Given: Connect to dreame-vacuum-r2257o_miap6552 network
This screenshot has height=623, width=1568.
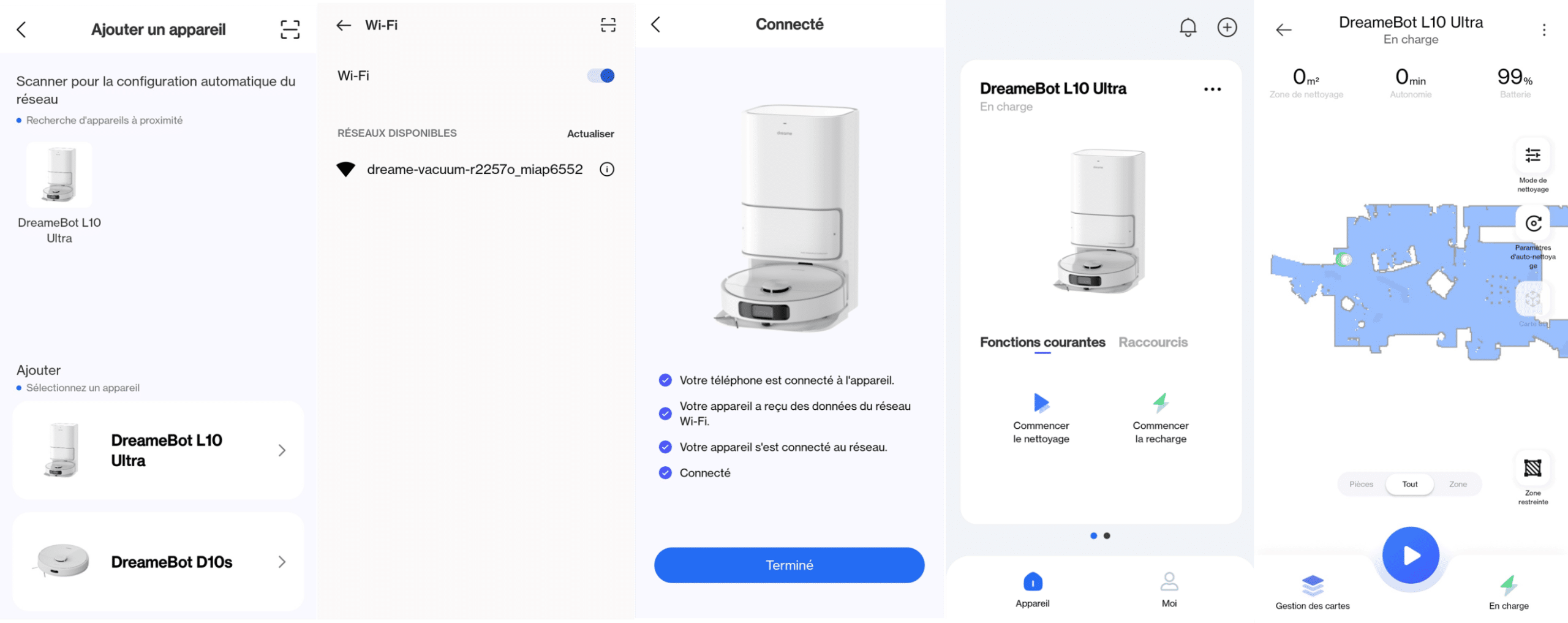Looking at the screenshot, I should [x=475, y=169].
